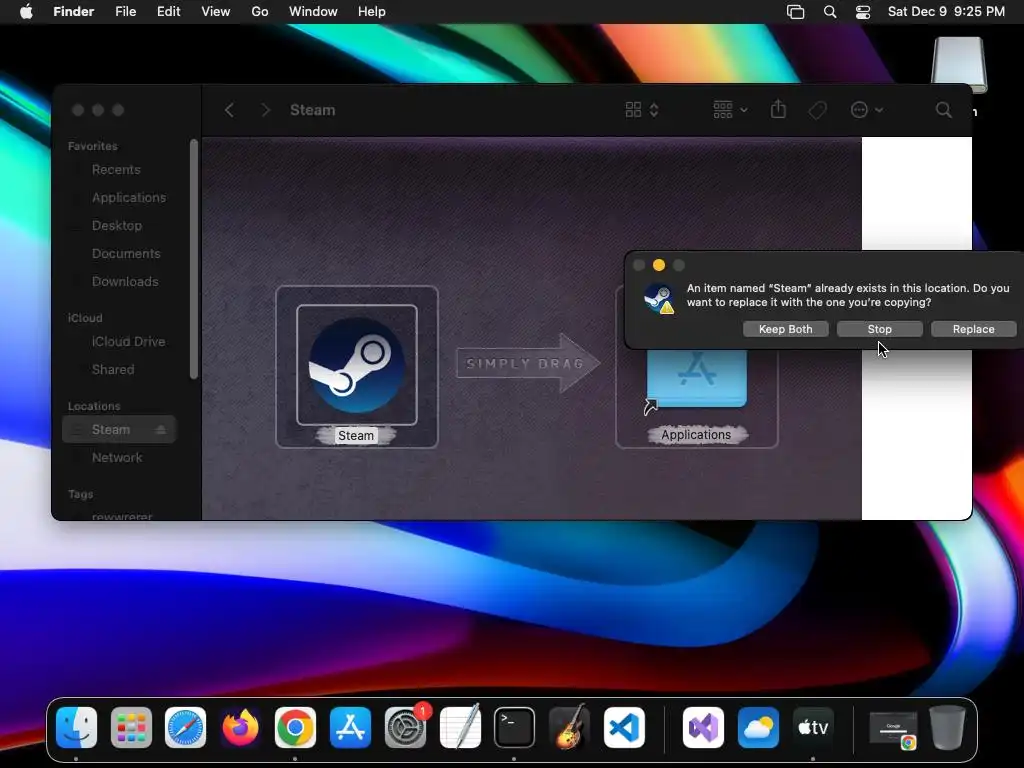Open Downloads in the sidebar
Screen dimensions: 1024x768
click(125, 281)
